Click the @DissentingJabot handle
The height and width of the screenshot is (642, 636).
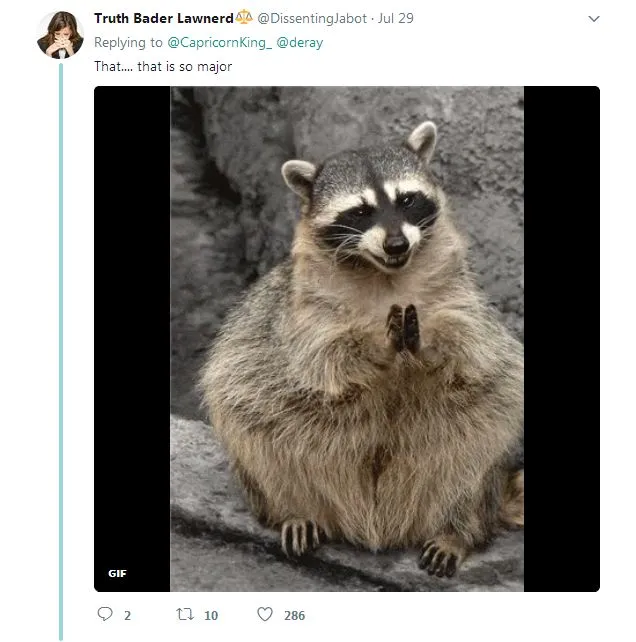tap(312, 18)
